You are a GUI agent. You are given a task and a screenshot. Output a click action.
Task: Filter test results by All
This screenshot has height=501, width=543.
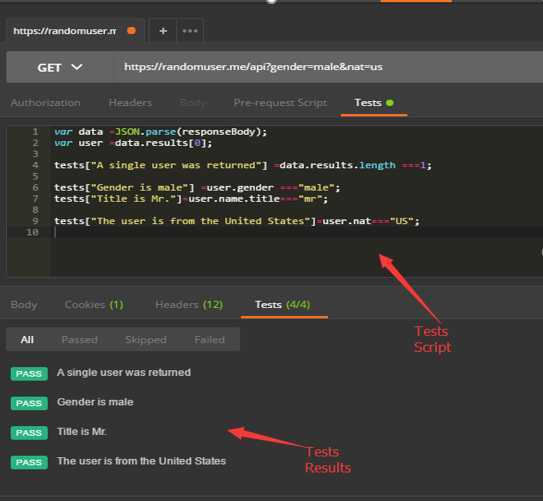pos(27,340)
